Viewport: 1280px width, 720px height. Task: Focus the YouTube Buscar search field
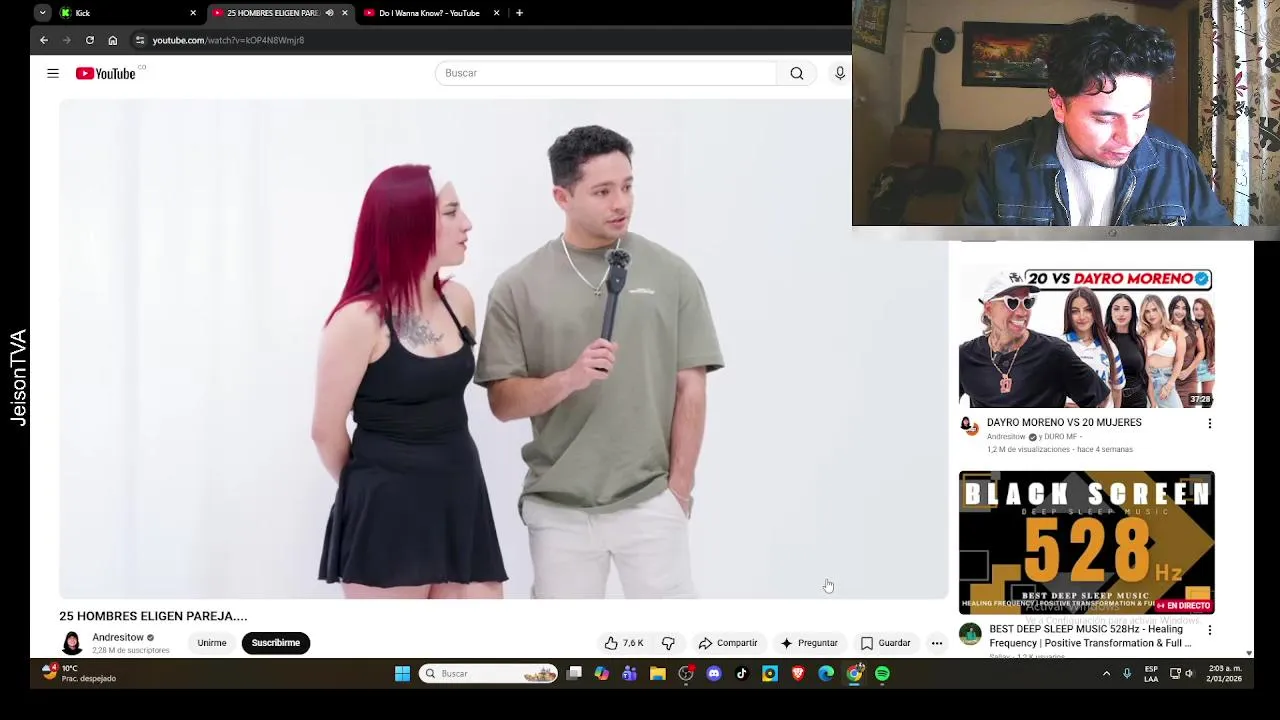[x=606, y=73]
